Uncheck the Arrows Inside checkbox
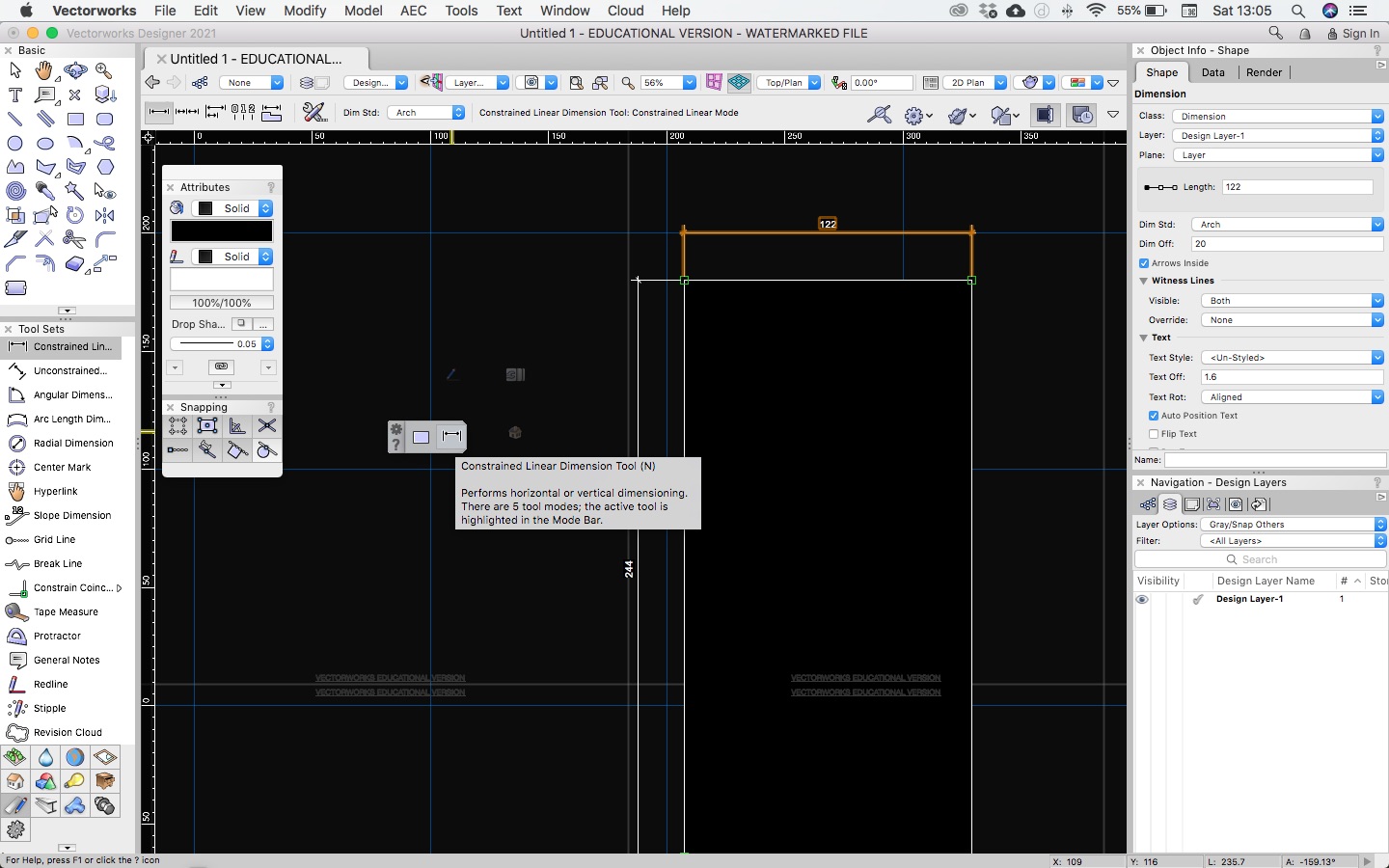1389x868 pixels. tap(1144, 263)
